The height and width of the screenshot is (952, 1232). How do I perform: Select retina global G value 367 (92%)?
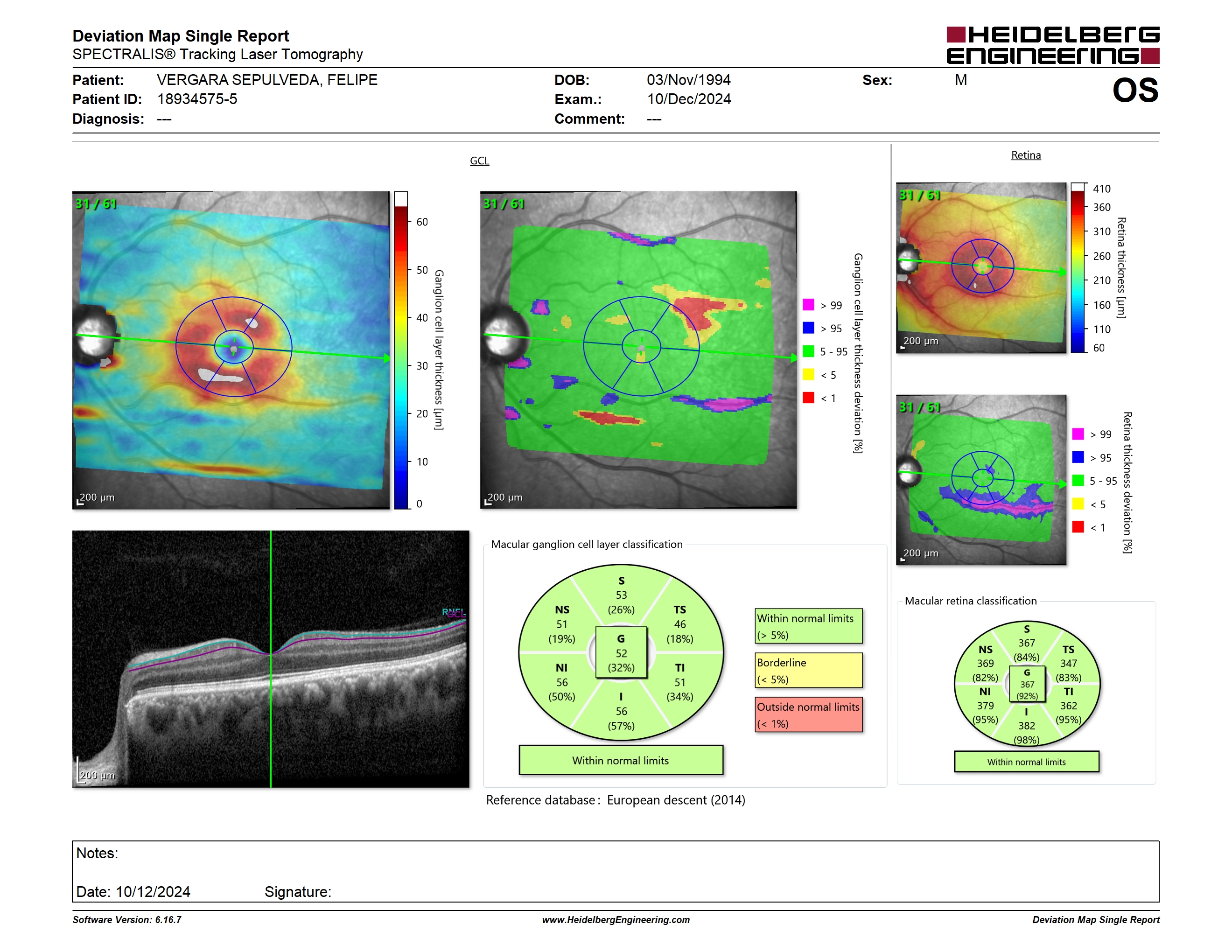pyautogui.click(x=1027, y=684)
